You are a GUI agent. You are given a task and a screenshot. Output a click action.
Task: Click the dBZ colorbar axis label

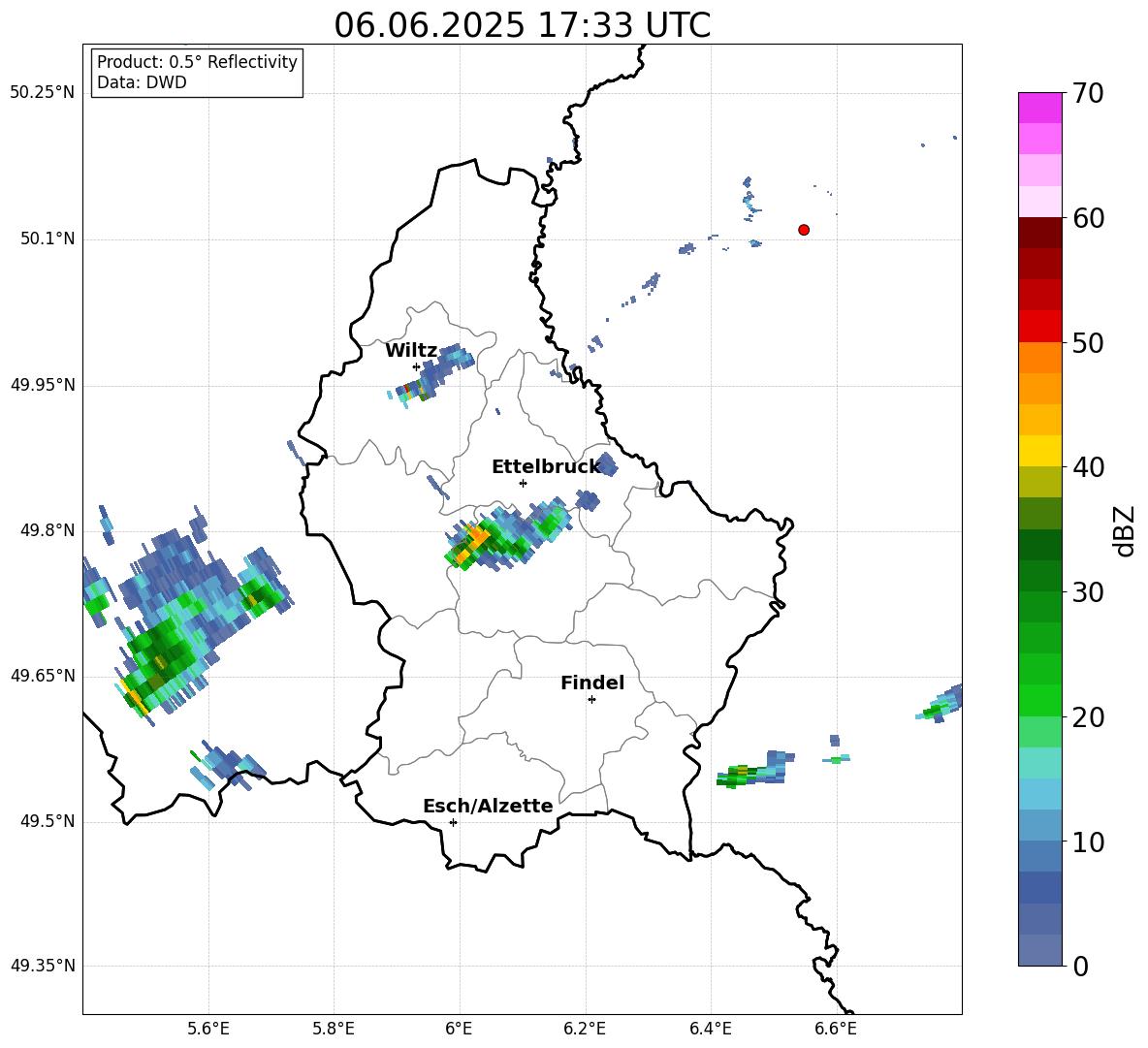(x=1126, y=530)
